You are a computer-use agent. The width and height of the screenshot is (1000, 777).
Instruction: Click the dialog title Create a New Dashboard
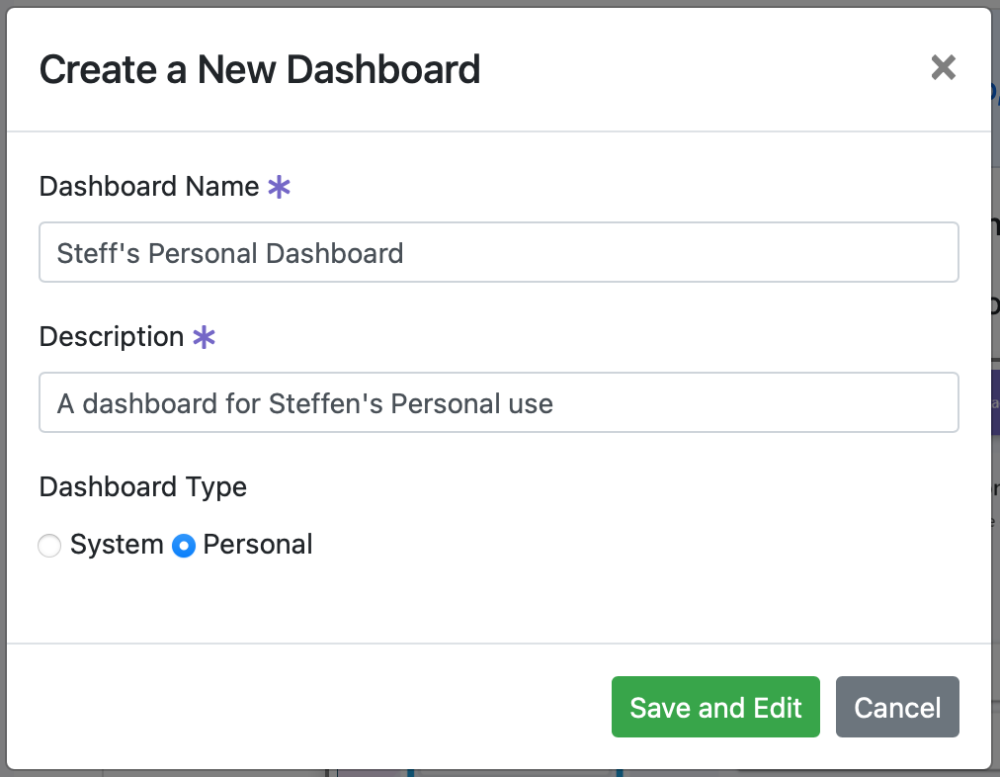pos(260,69)
